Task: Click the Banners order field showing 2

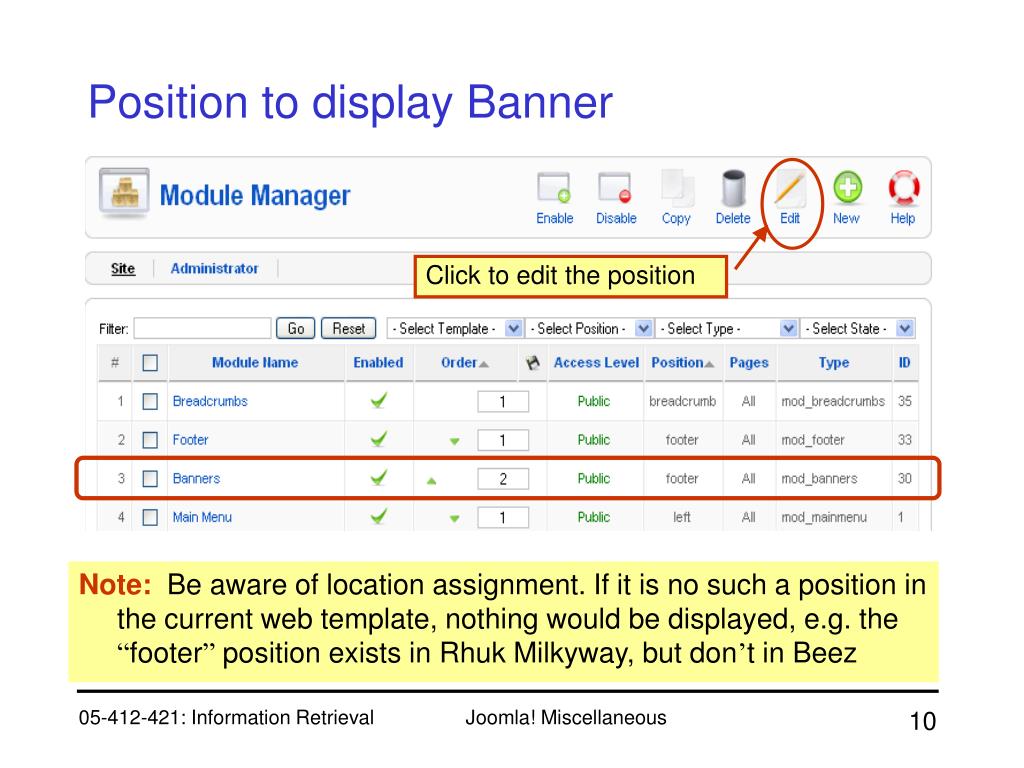Action: [x=503, y=479]
